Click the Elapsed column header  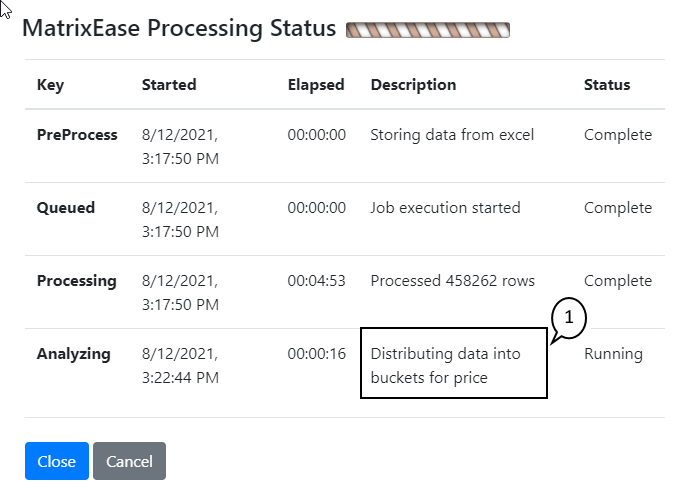coord(315,85)
